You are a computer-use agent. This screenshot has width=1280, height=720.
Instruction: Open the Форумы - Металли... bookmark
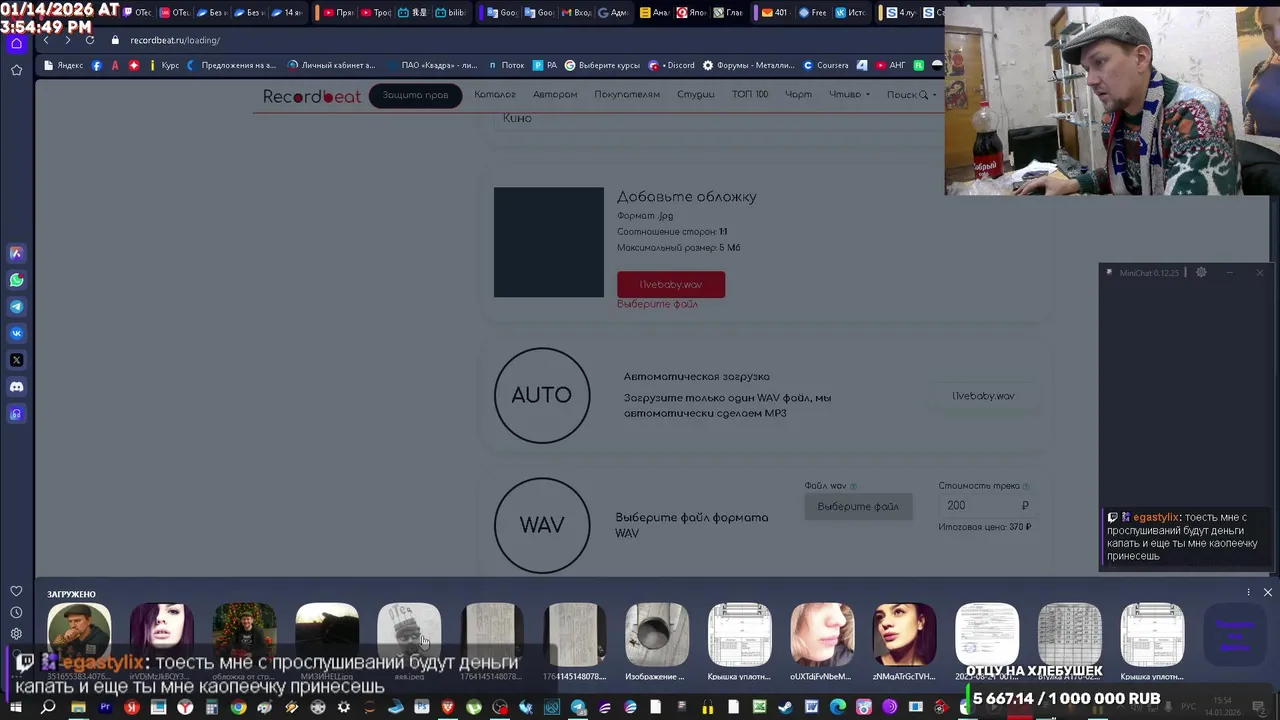748,65
